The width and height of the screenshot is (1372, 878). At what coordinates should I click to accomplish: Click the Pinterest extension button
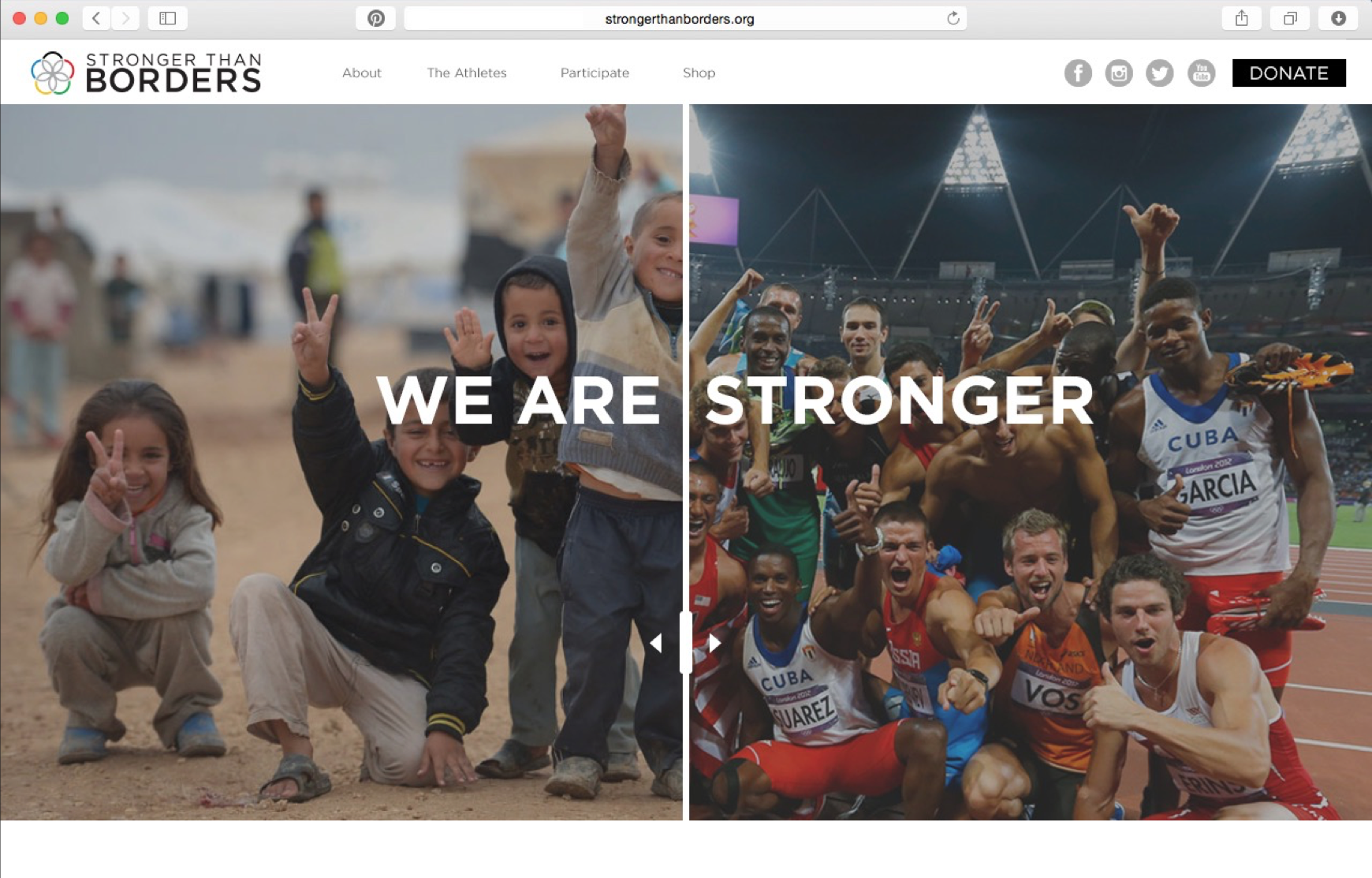click(376, 18)
